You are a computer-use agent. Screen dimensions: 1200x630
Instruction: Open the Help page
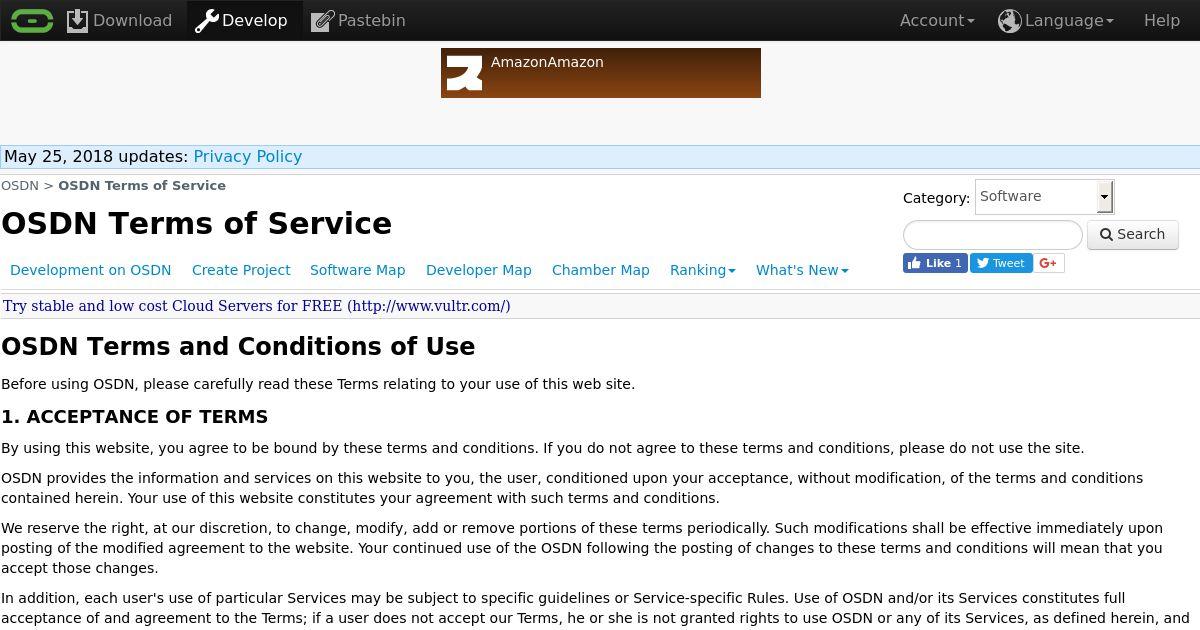tap(1162, 20)
